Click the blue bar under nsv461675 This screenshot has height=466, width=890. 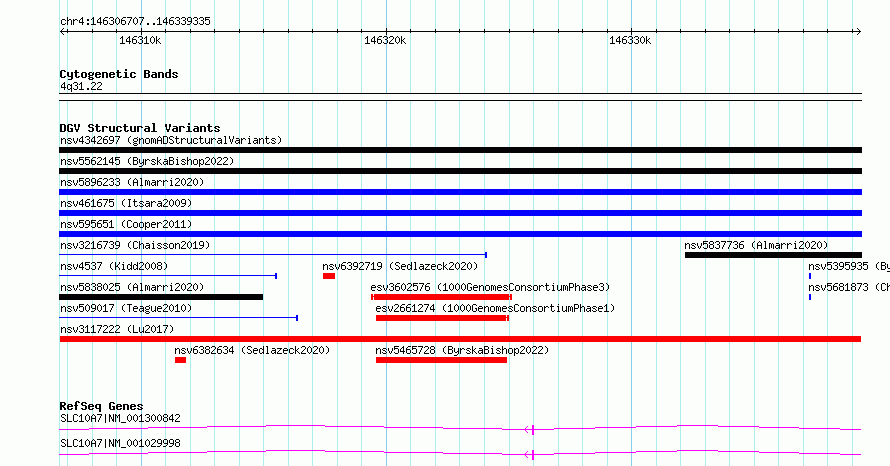pos(460,213)
